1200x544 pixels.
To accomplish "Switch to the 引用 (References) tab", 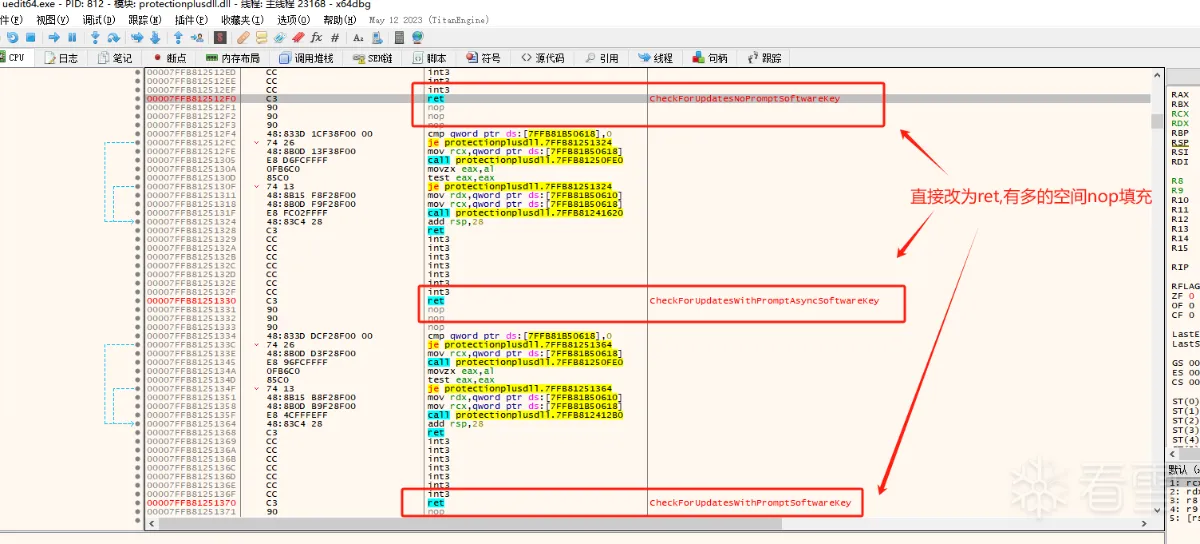I will (601, 58).
